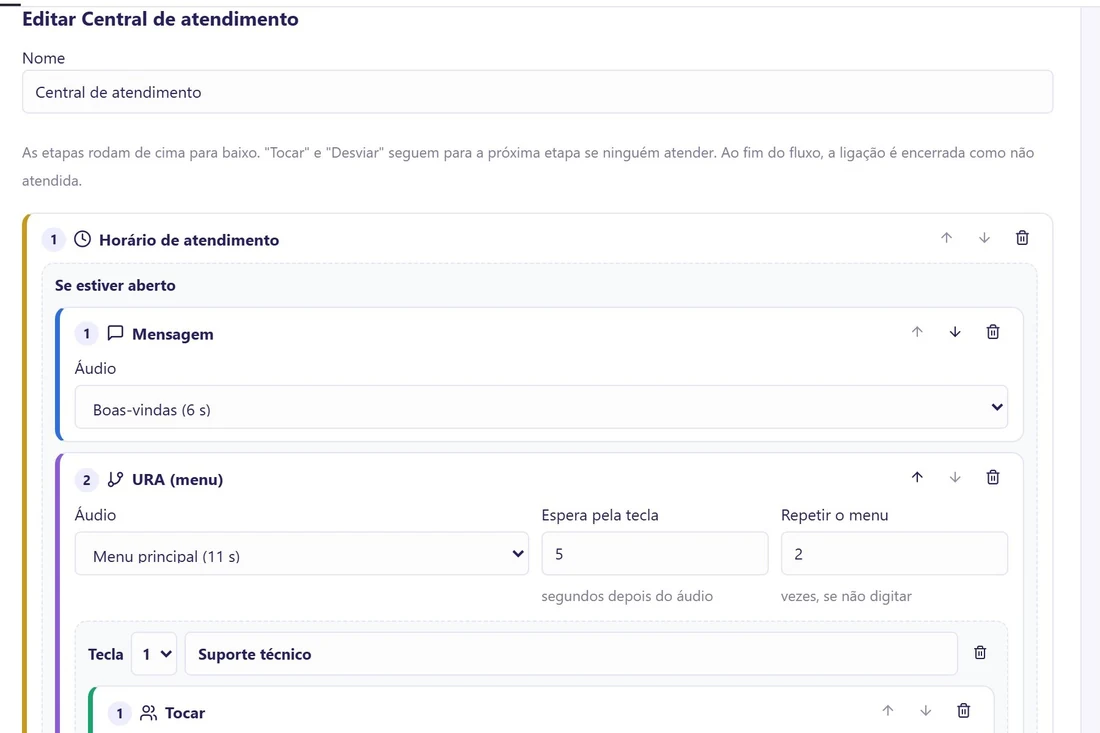Move the Mensagem step up

click(917, 332)
